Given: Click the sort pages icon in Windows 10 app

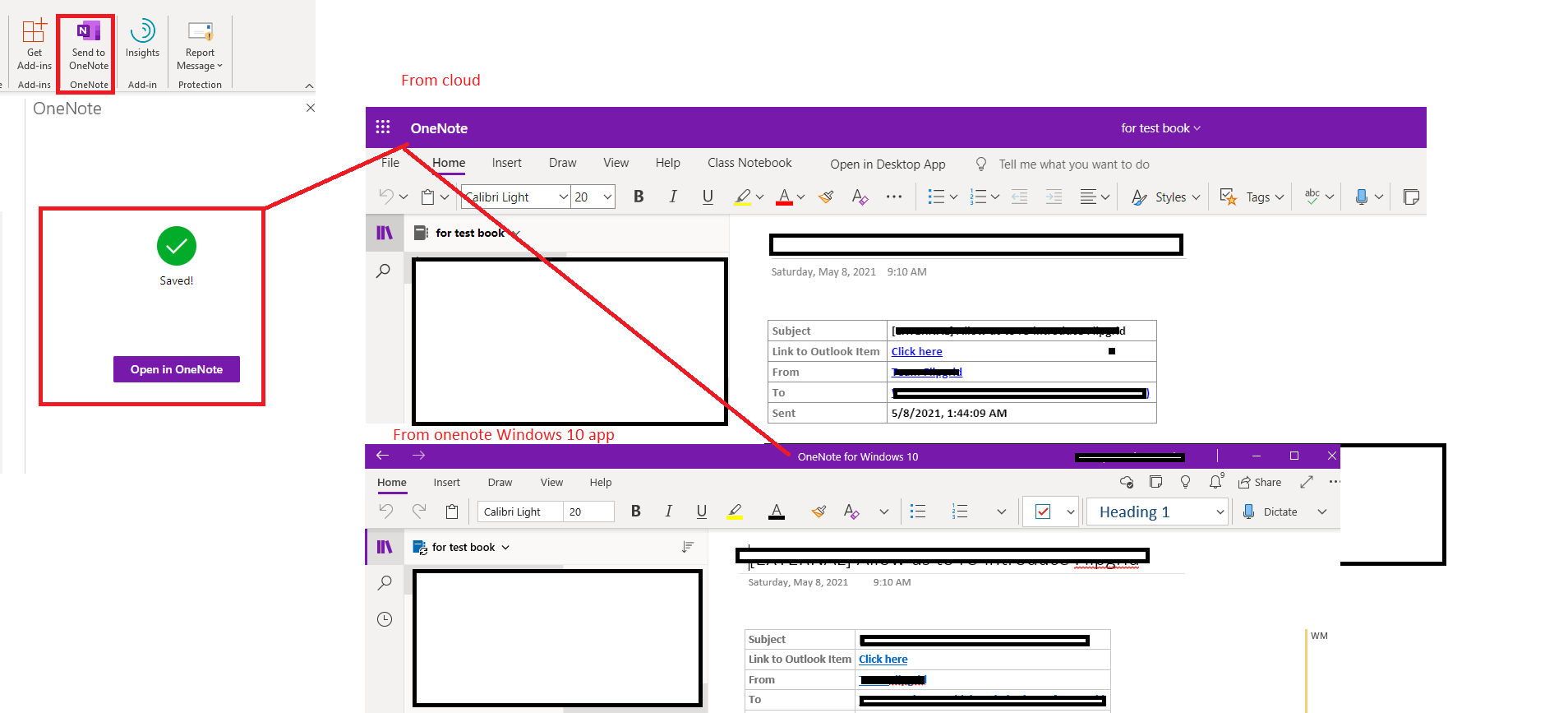Looking at the screenshot, I should click(688, 547).
